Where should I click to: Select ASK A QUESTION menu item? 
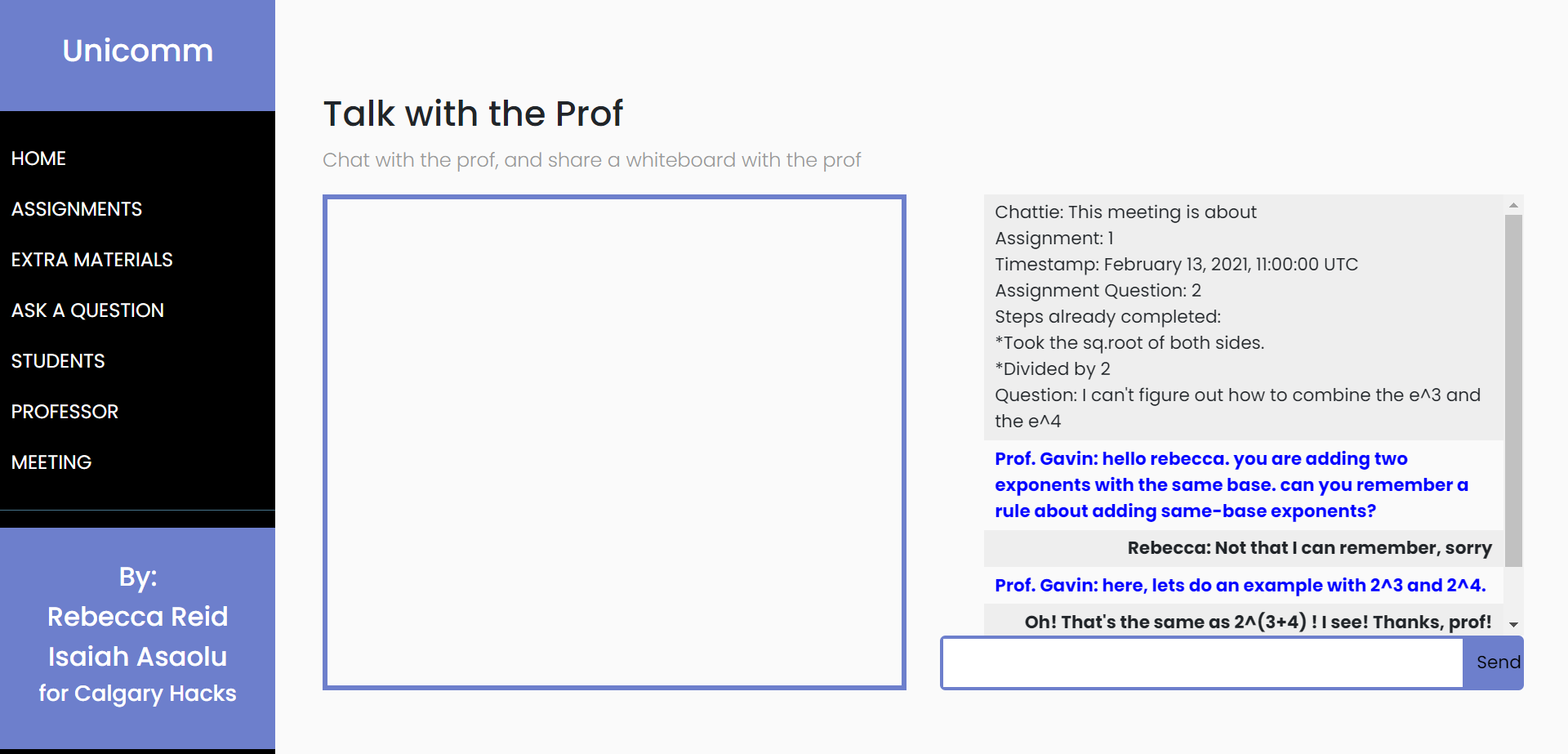87,310
